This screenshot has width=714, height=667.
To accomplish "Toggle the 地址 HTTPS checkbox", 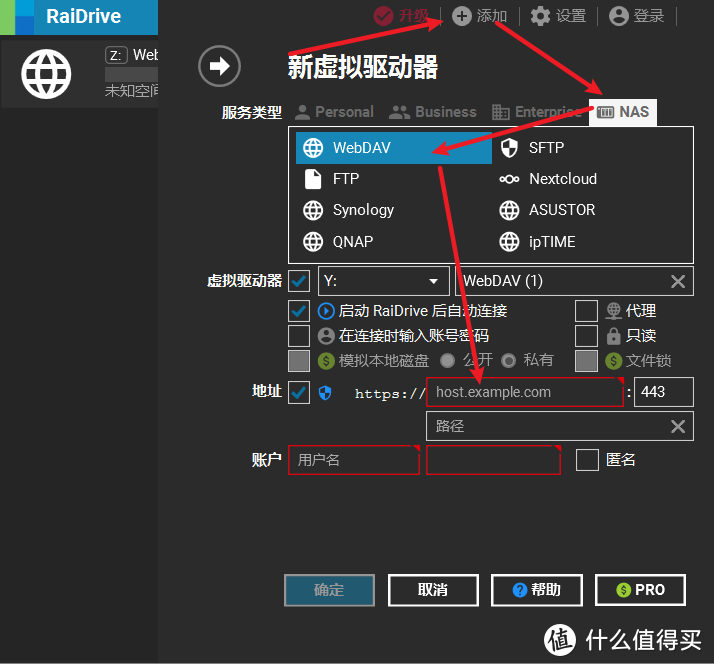I will pos(299,393).
